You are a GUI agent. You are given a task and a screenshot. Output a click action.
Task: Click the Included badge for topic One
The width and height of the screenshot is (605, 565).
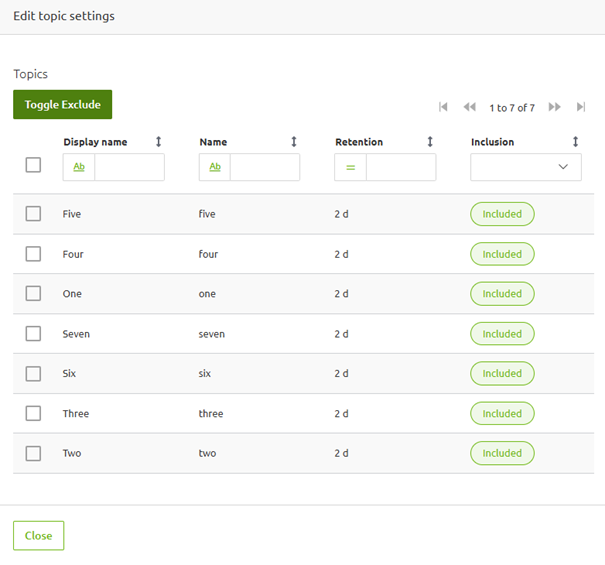(502, 294)
